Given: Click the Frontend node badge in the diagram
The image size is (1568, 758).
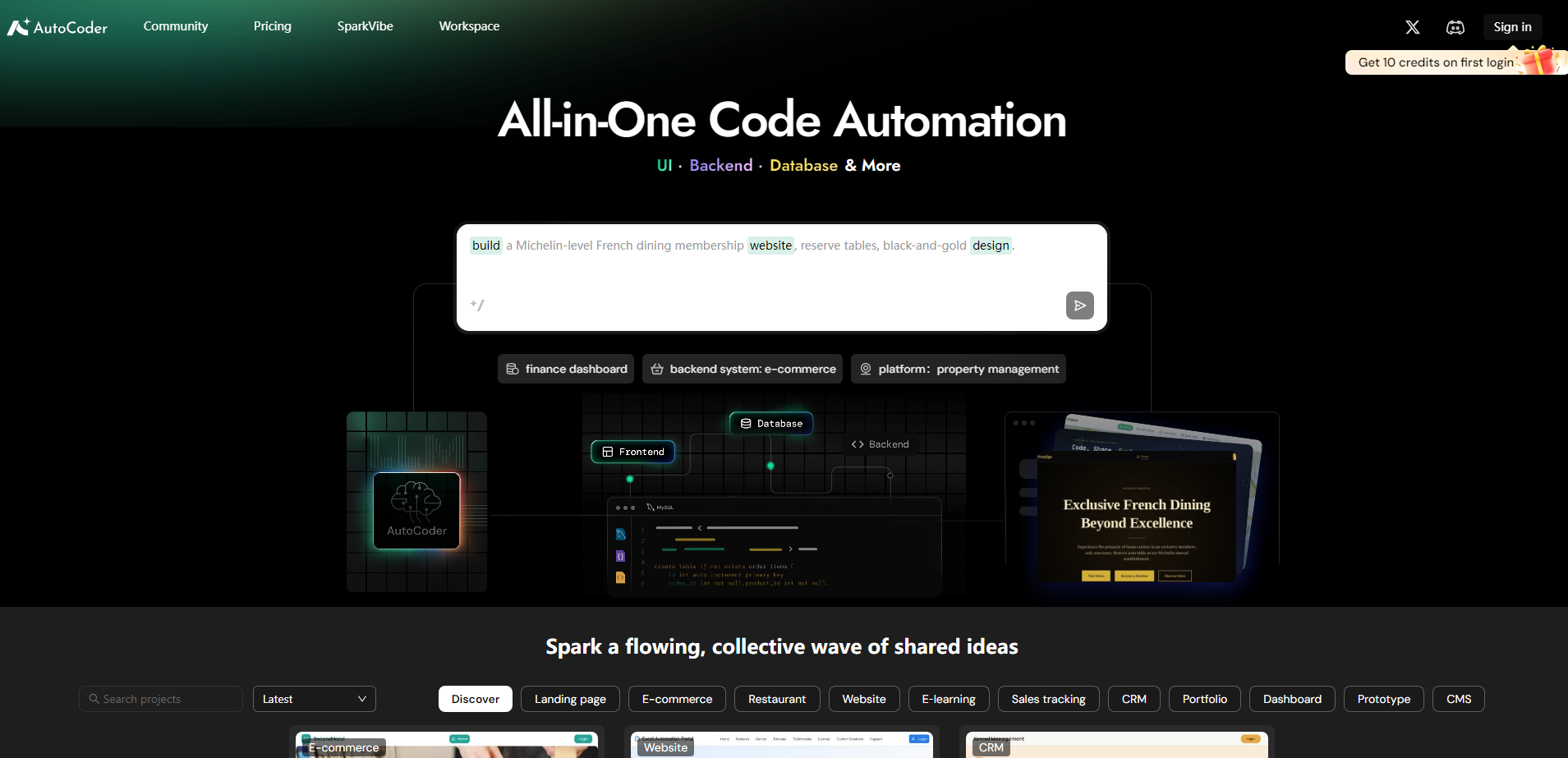Looking at the screenshot, I should (632, 452).
